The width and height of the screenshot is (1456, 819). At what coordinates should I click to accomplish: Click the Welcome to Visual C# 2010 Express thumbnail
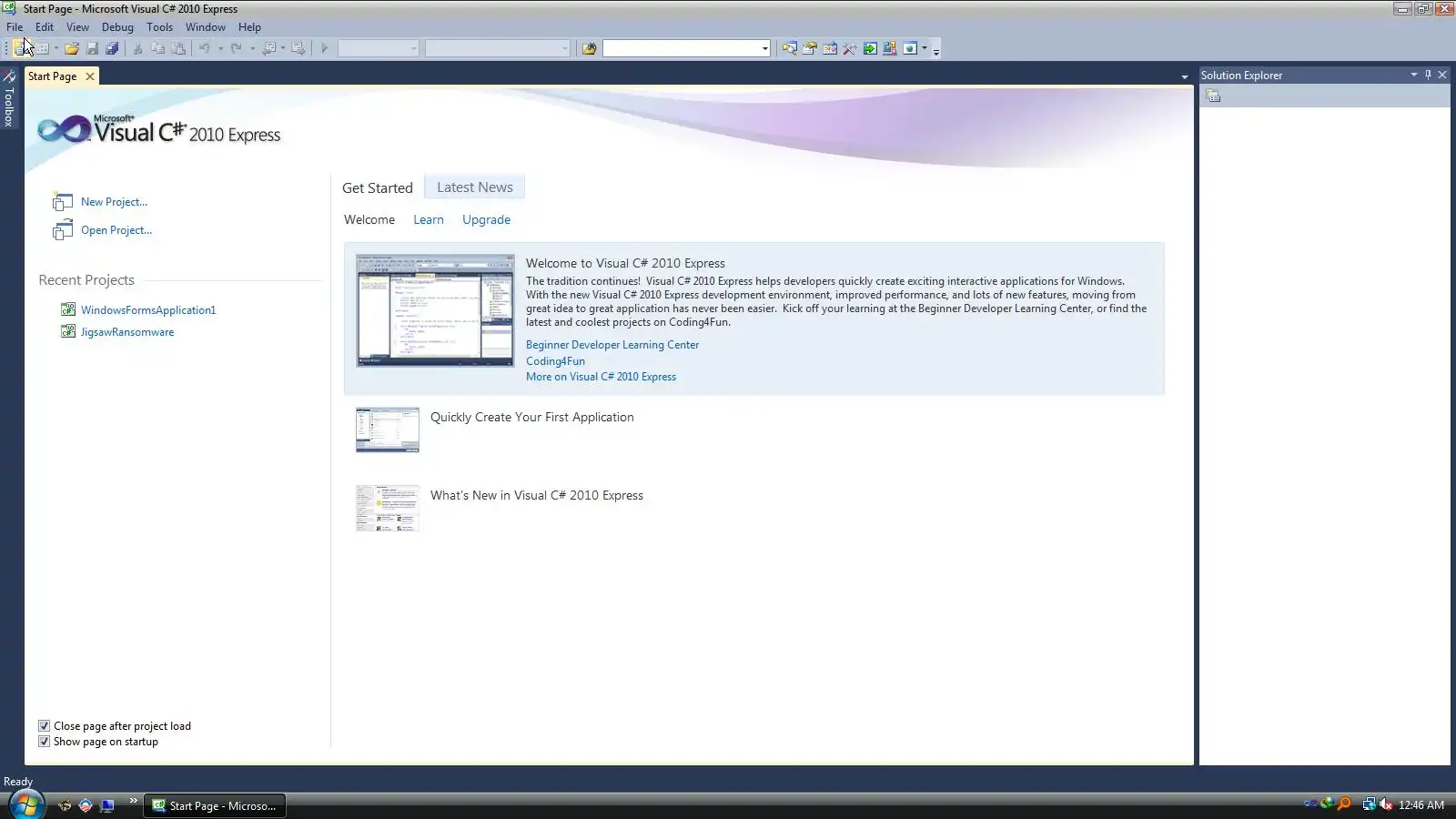tap(435, 310)
